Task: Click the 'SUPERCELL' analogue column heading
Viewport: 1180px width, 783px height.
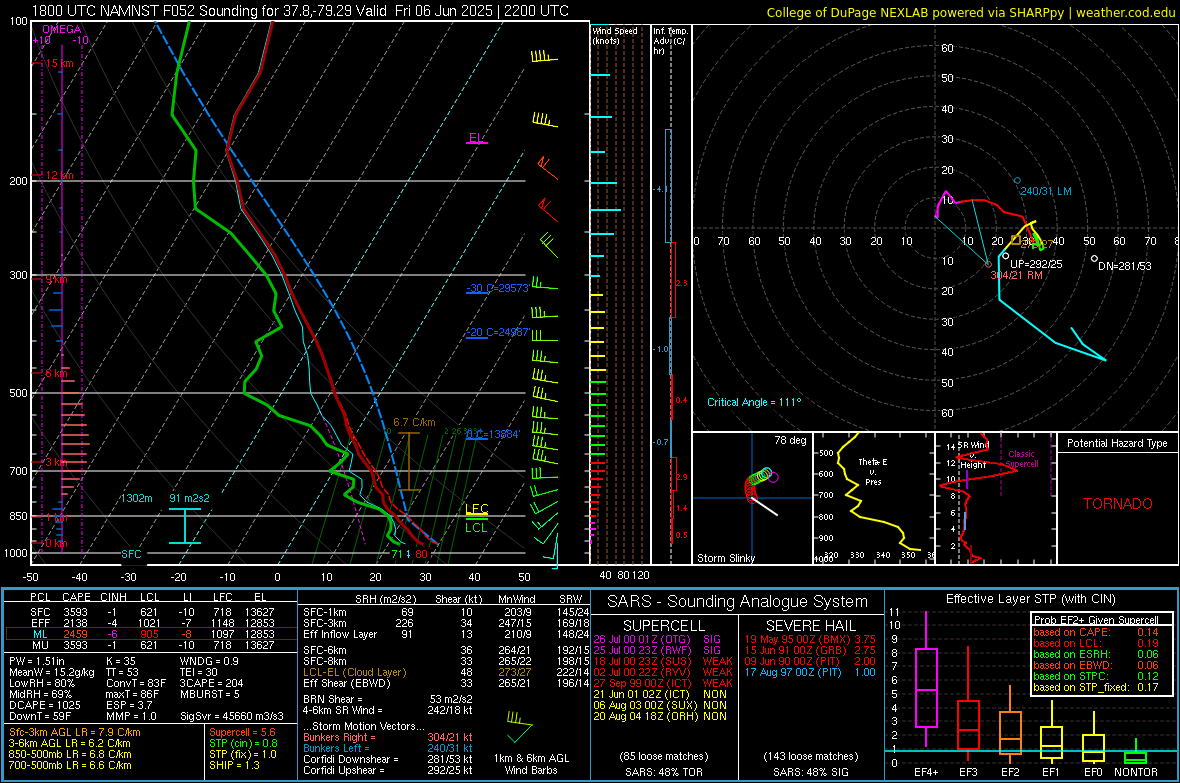Action: click(664, 626)
